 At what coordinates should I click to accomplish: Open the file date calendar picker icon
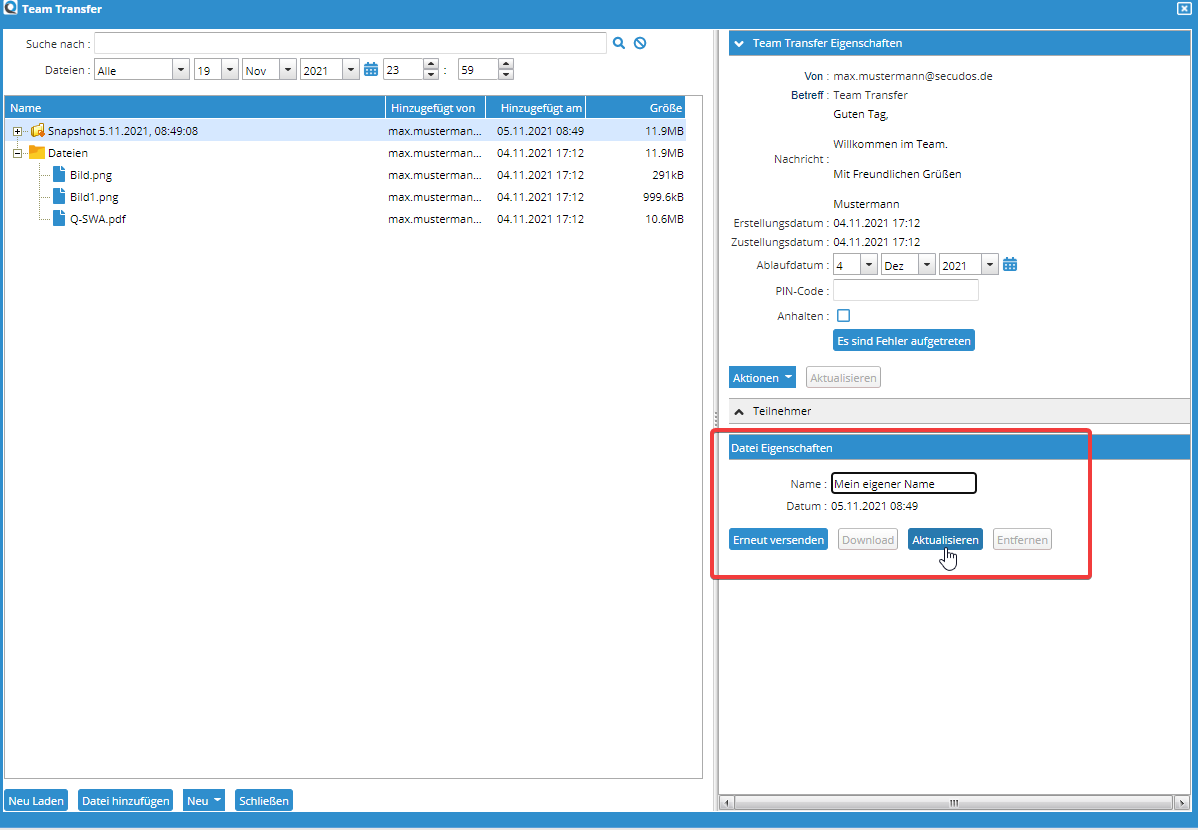371,70
